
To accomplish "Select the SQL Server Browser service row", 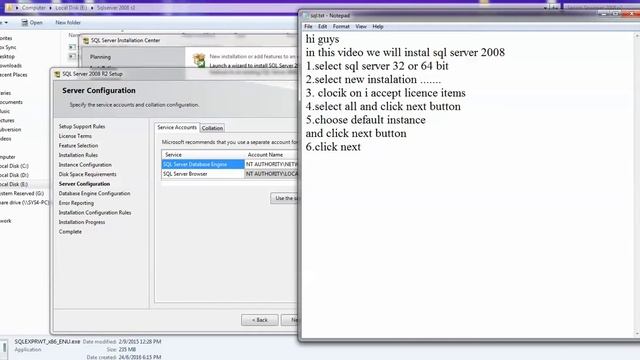I will coord(203,174).
